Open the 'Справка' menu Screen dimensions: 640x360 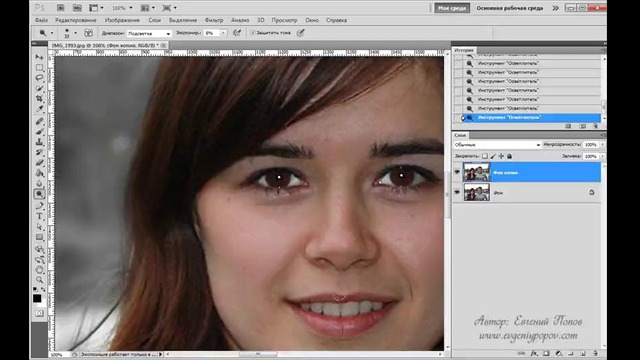coord(336,20)
